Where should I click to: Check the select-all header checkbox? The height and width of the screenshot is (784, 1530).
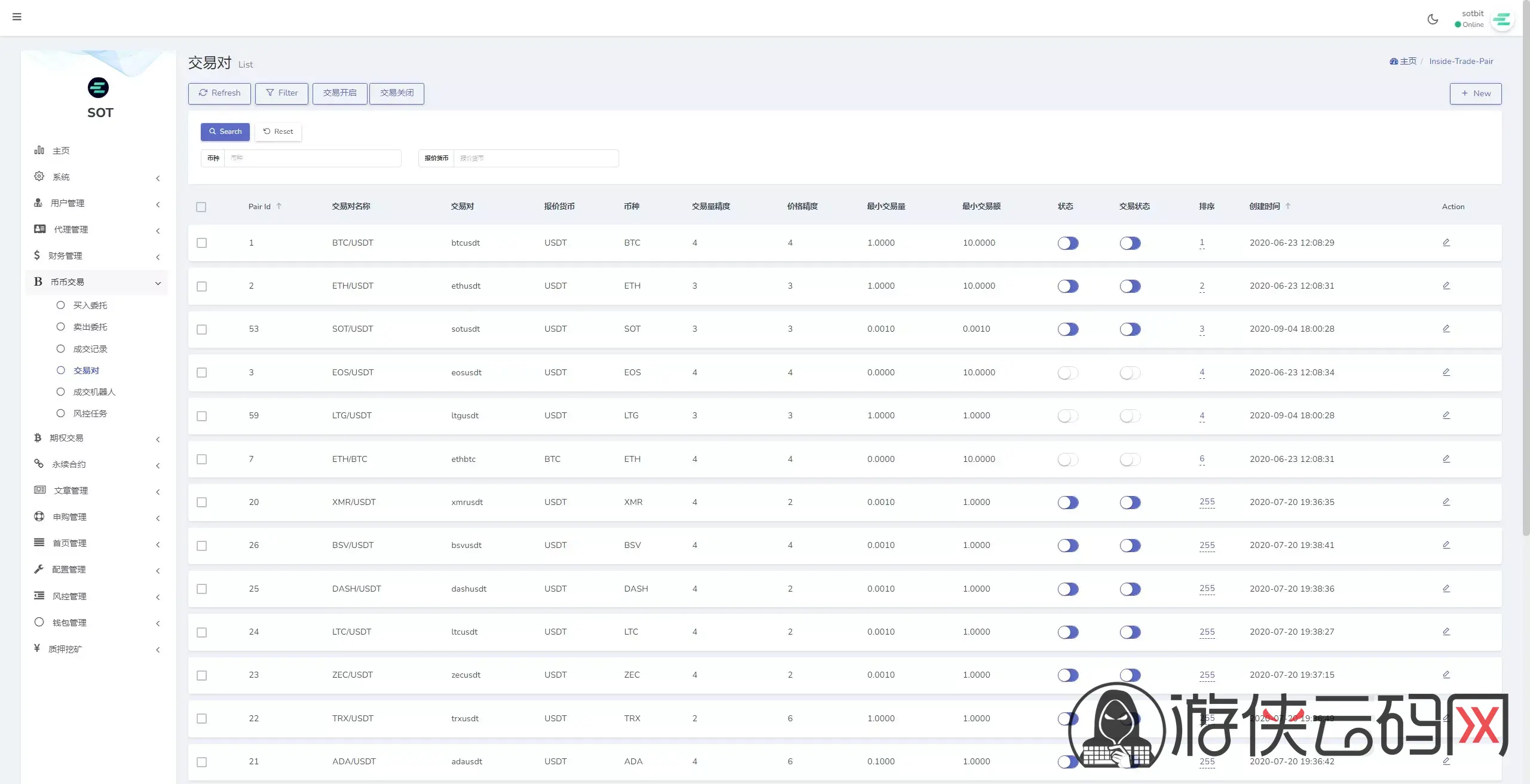tap(201, 207)
